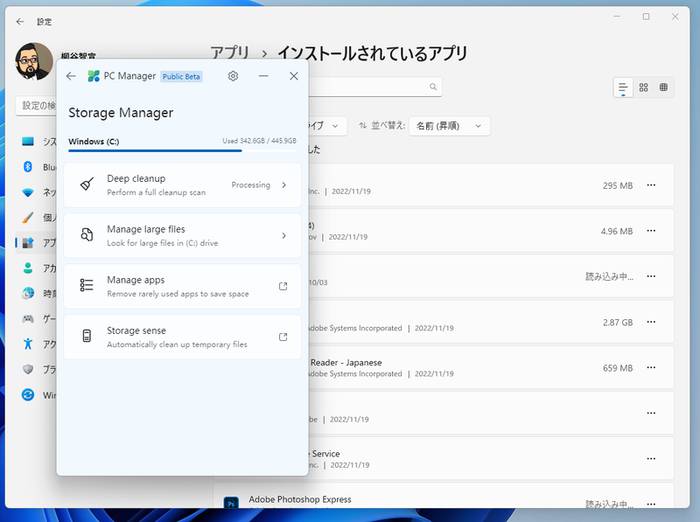
Task: Expand the Deep cleanup chevron
Action: (x=284, y=185)
